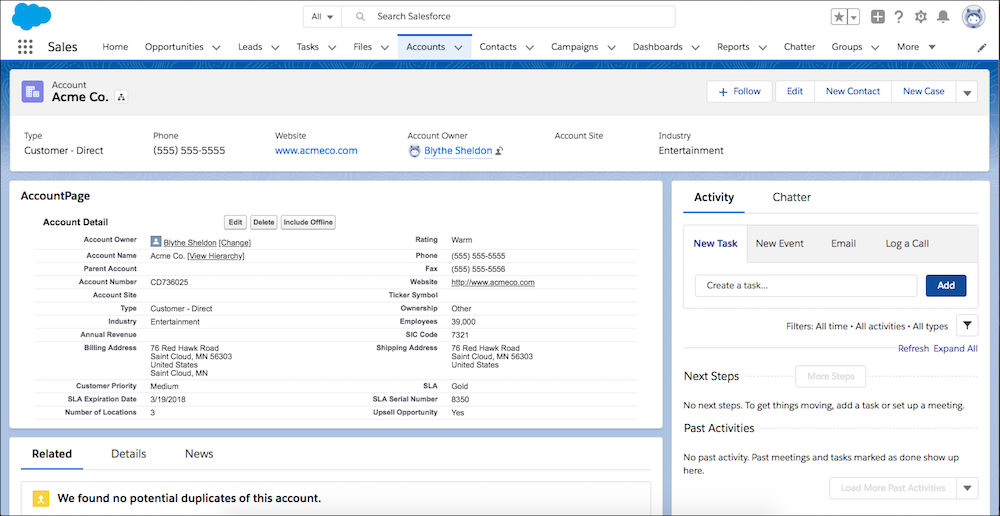Click the New Case button
Image resolution: width=1000 pixels, height=516 pixels.
click(923, 91)
